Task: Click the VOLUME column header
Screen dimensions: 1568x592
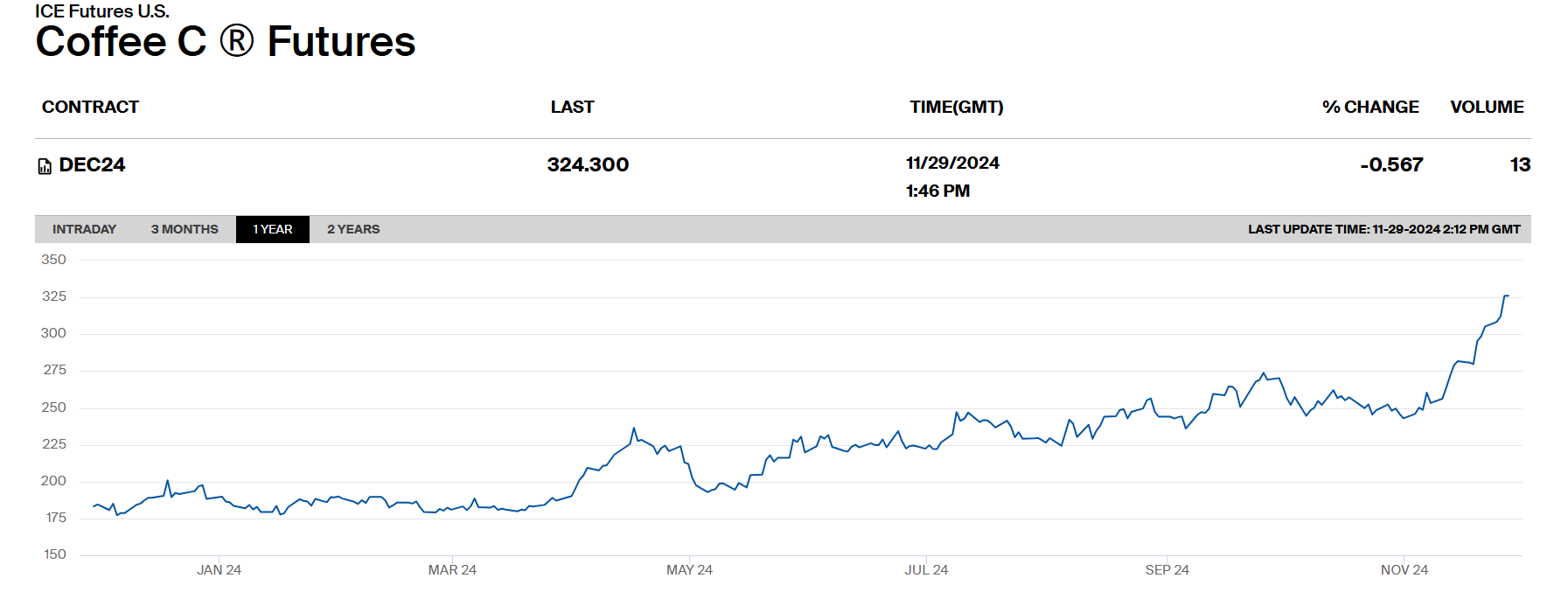Action: [1487, 107]
